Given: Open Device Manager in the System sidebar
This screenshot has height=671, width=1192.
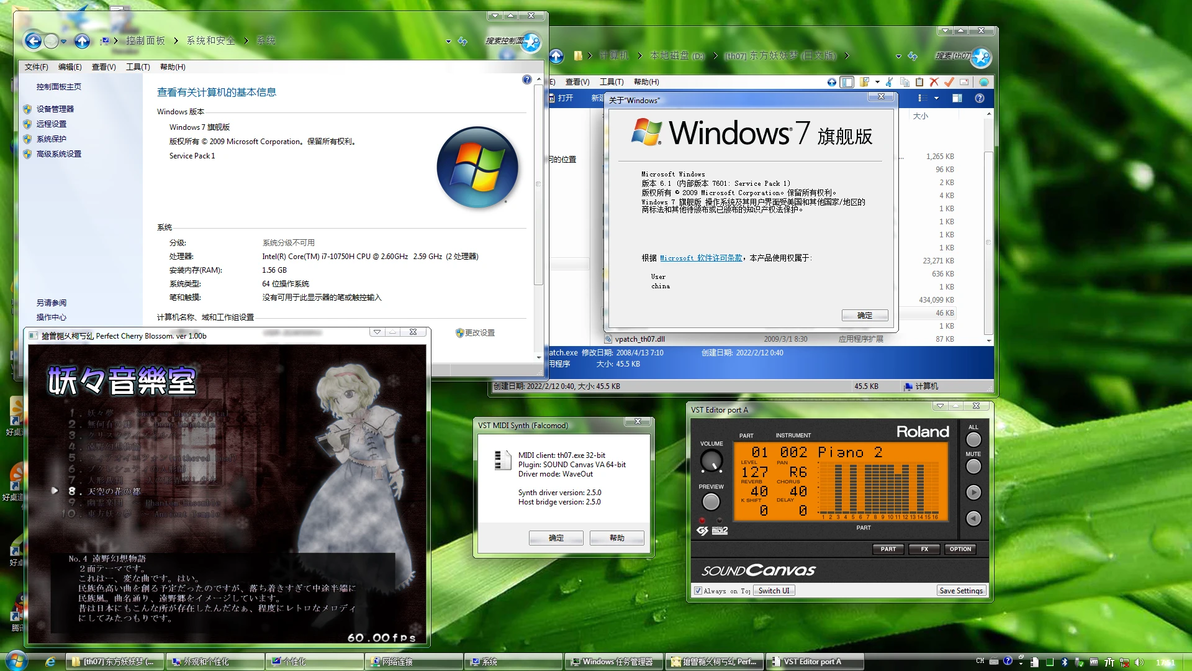Looking at the screenshot, I should (55, 109).
